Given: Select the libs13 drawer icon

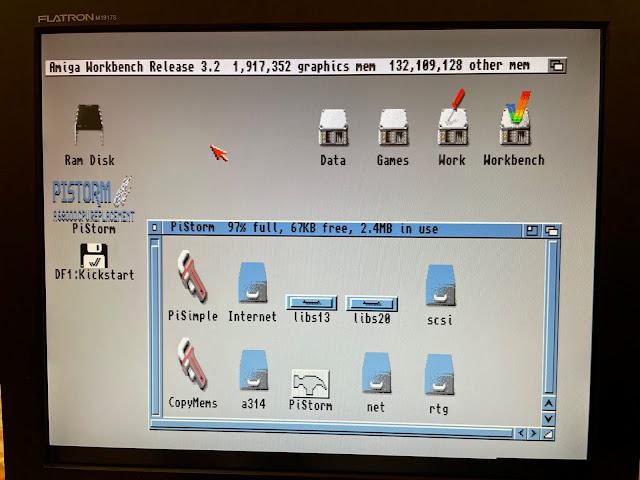Looking at the screenshot, I should pyautogui.click(x=311, y=303).
